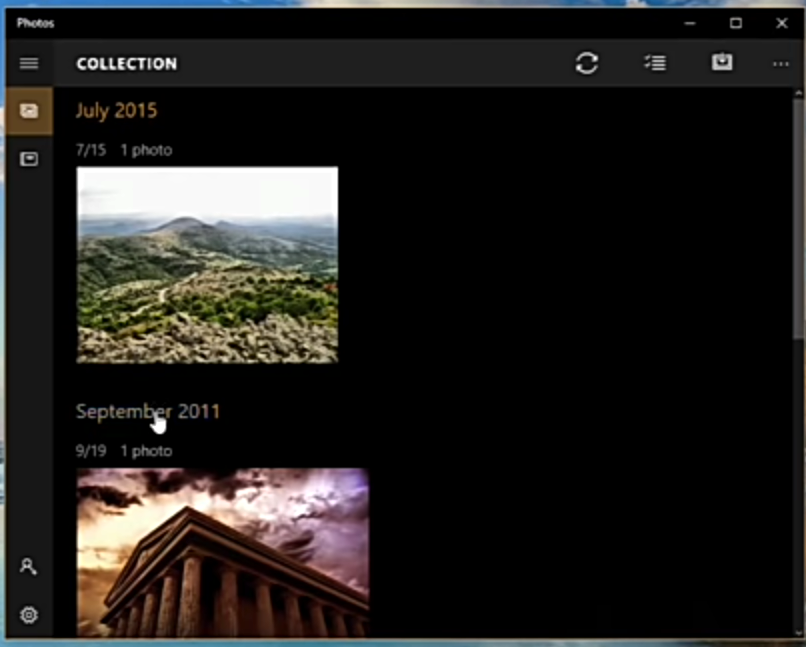Open the mountain landscape photo thumbnail
This screenshot has width=806, height=647.
pyautogui.click(x=207, y=265)
